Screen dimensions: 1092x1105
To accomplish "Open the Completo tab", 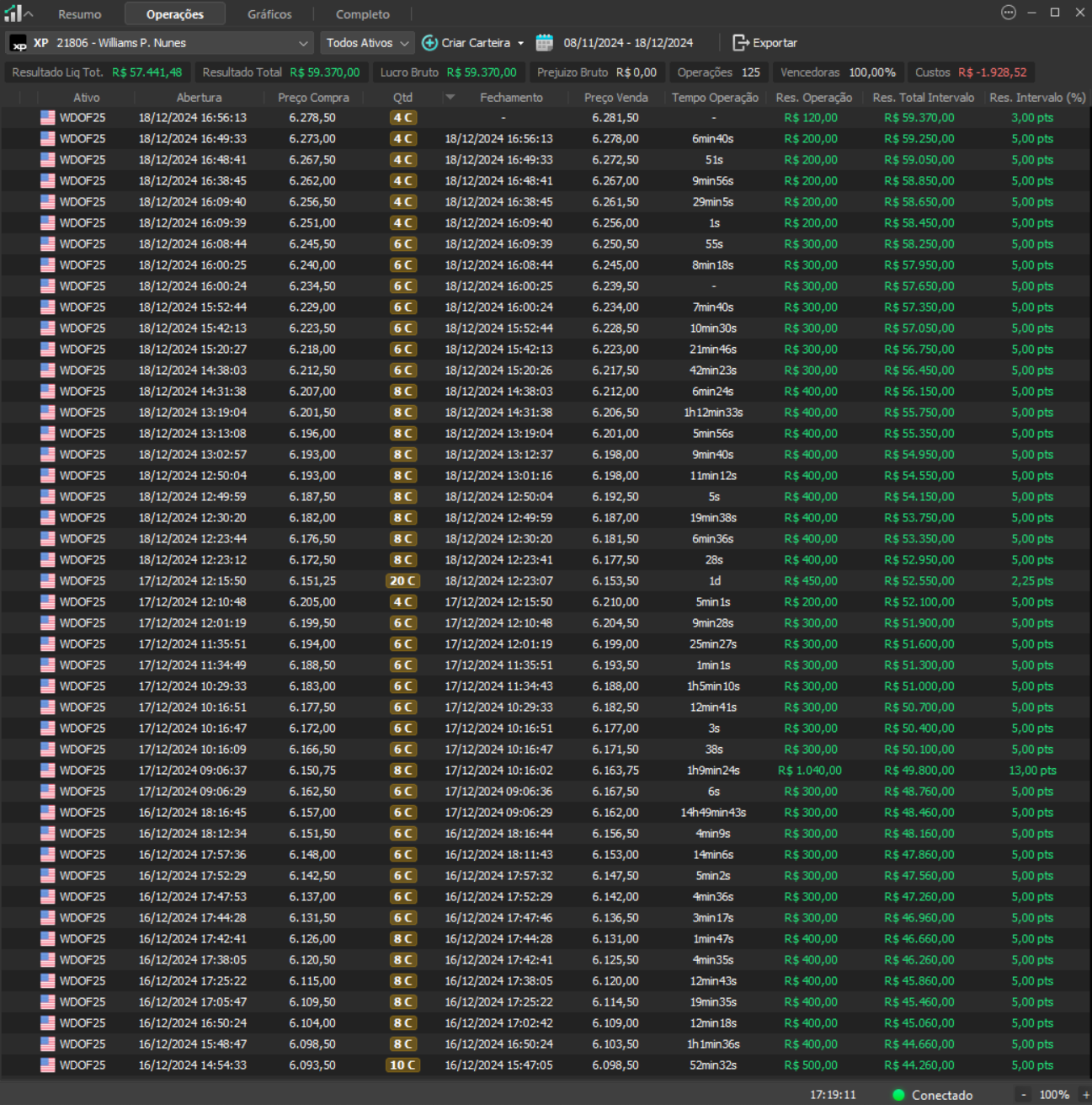I will point(362,14).
